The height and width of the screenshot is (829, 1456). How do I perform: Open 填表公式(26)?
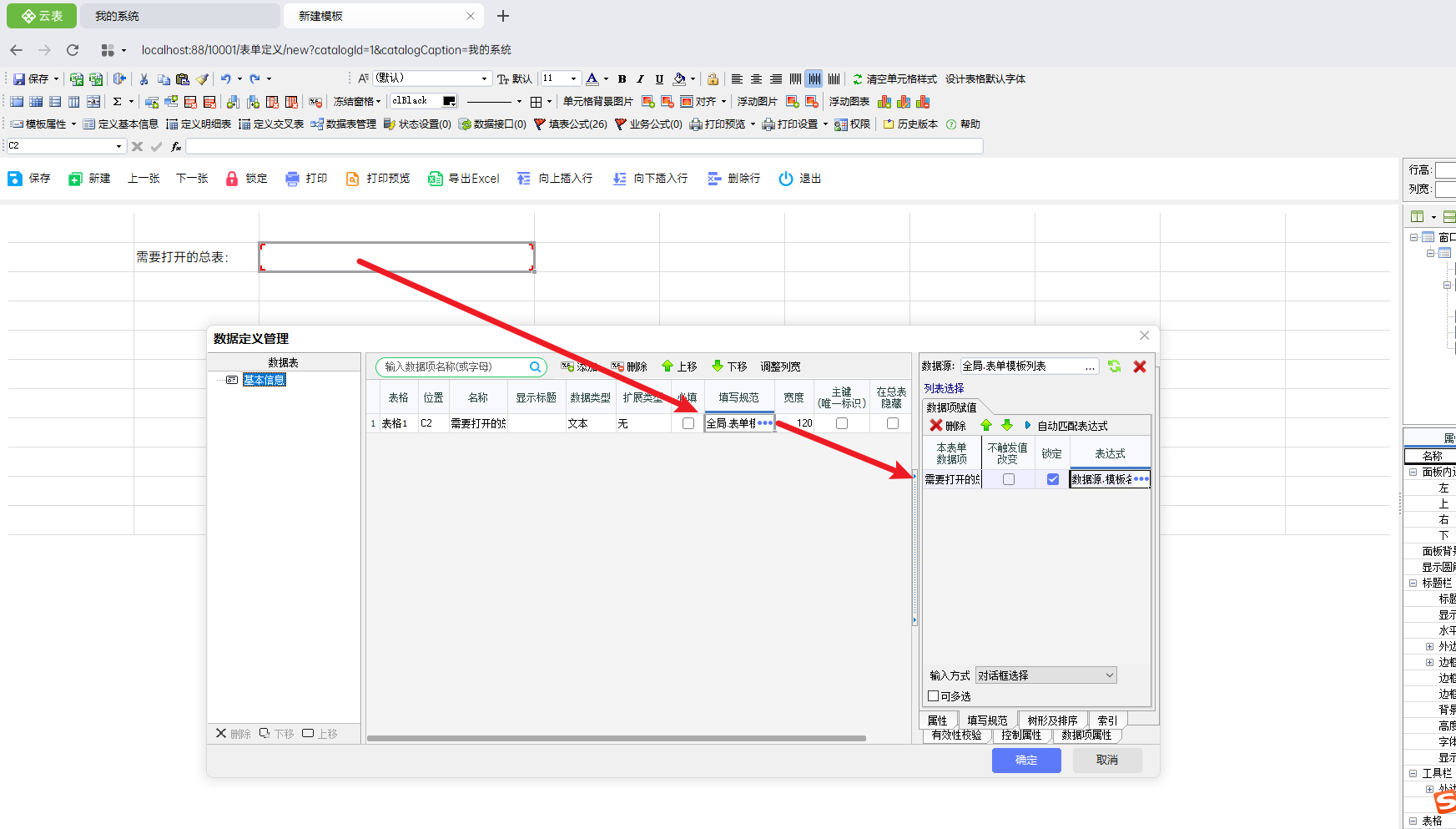[571, 124]
